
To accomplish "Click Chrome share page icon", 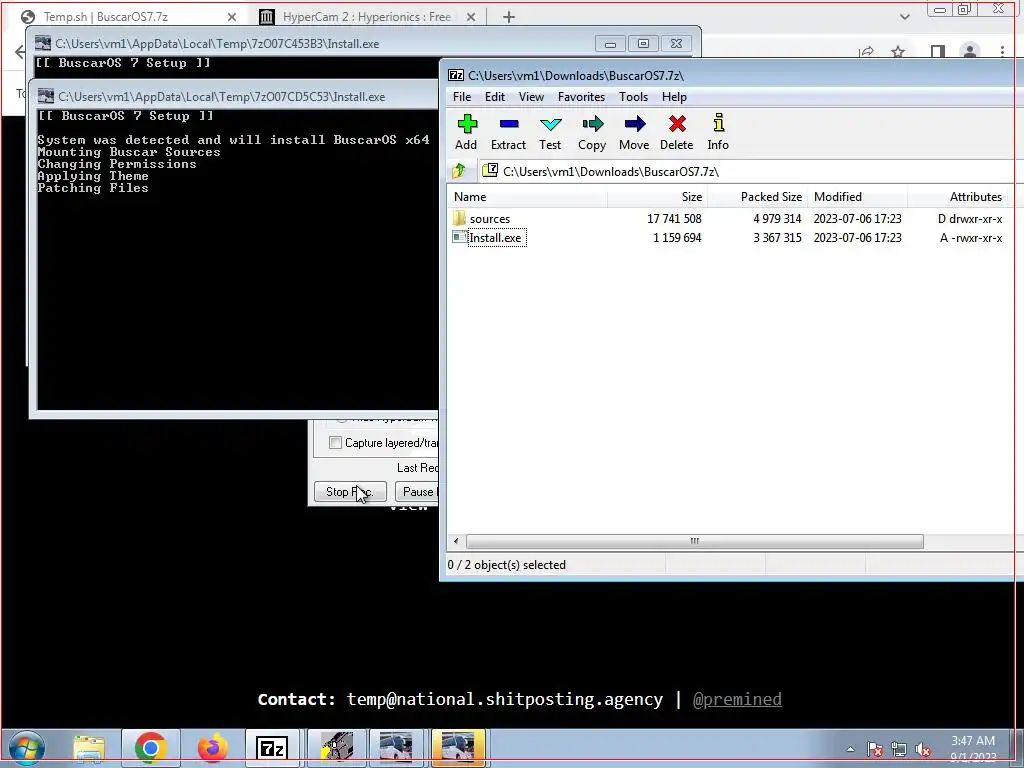I will click(x=867, y=51).
